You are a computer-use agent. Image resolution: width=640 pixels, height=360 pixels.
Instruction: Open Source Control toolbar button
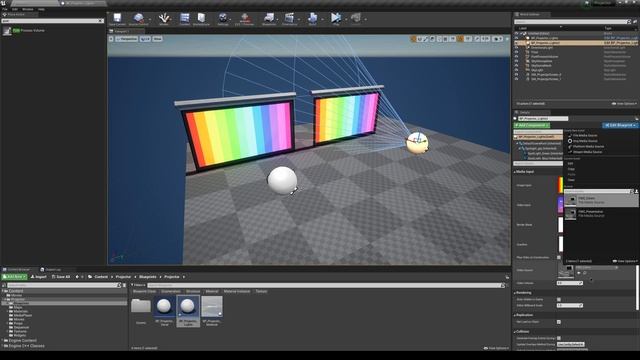139,19
